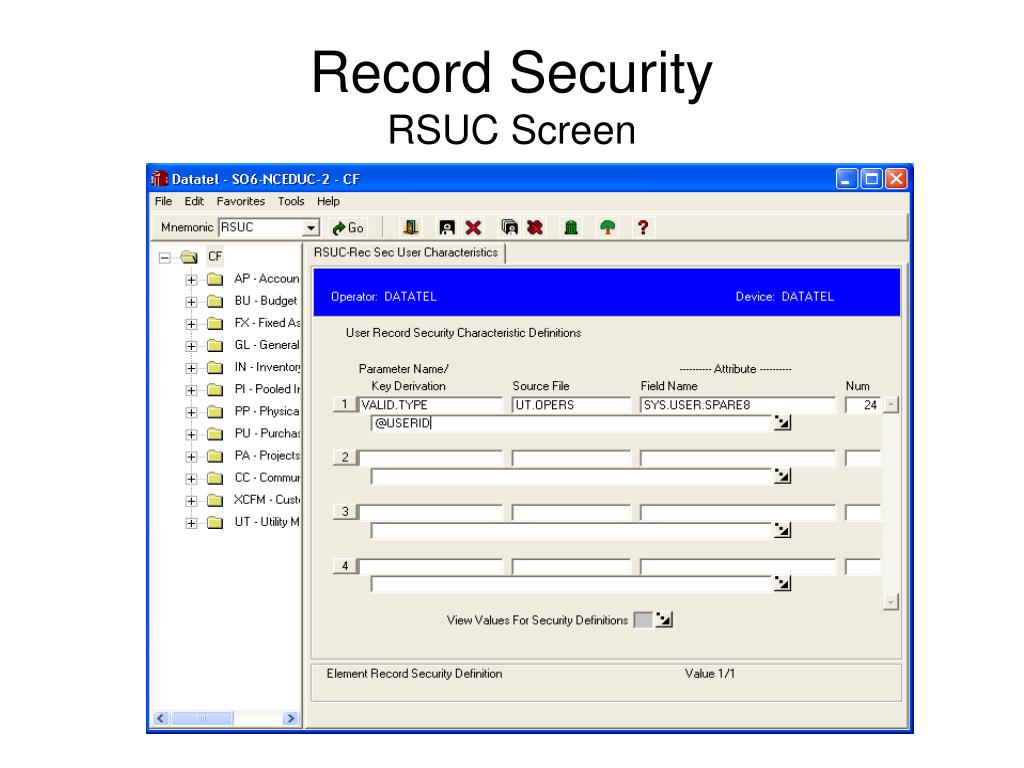Click the green tree toolbar icon
The width and height of the screenshot is (1024, 768).
(x=607, y=227)
